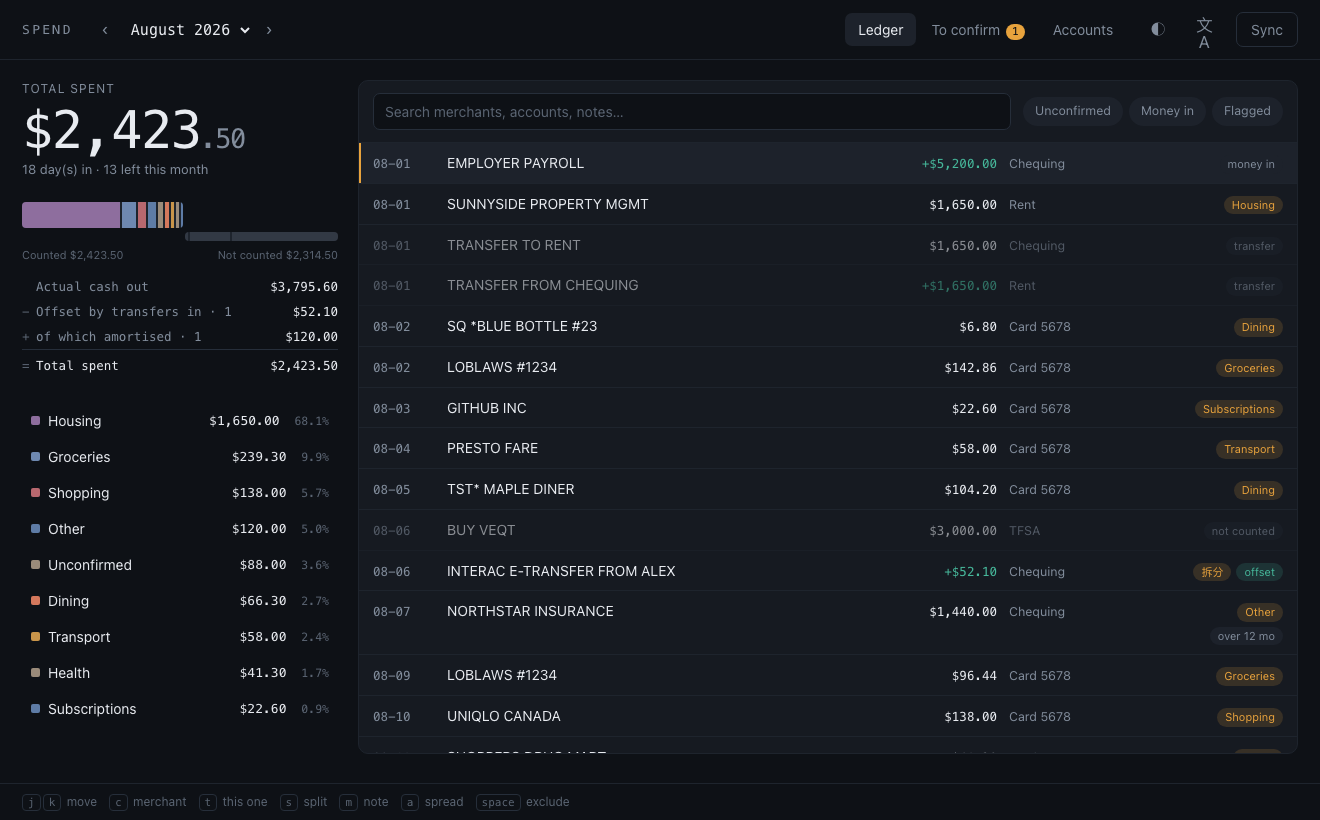This screenshot has height=820, width=1320.
Task: Open the SQ *BLUE BOTTLE #23 transaction
Action: [828, 326]
